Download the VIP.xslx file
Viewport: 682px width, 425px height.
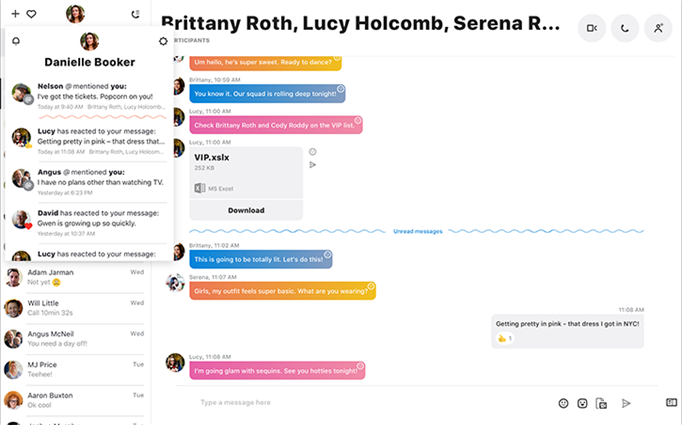(246, 210)
